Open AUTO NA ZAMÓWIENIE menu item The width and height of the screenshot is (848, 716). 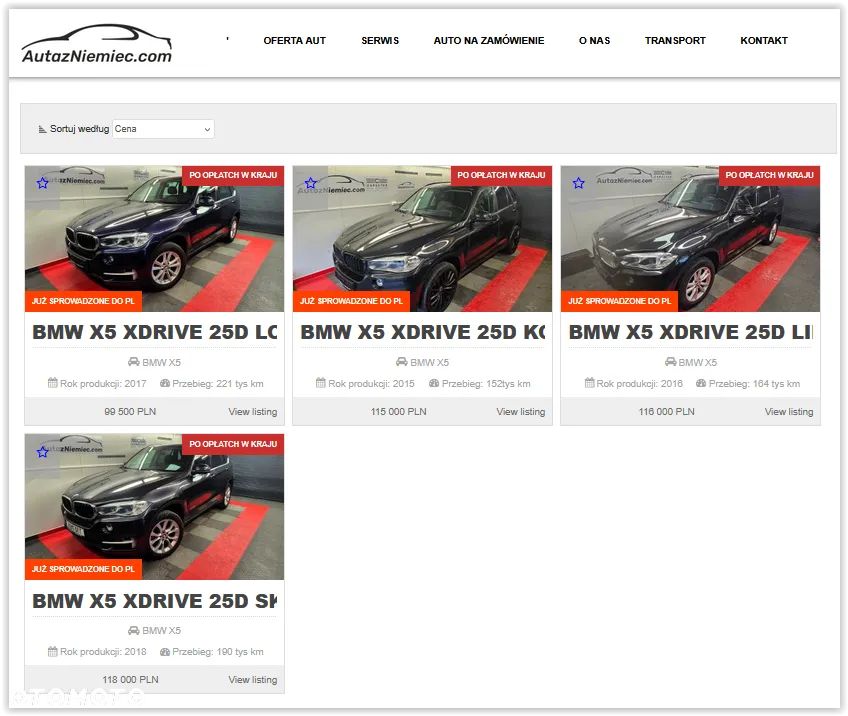pos(489,41)
